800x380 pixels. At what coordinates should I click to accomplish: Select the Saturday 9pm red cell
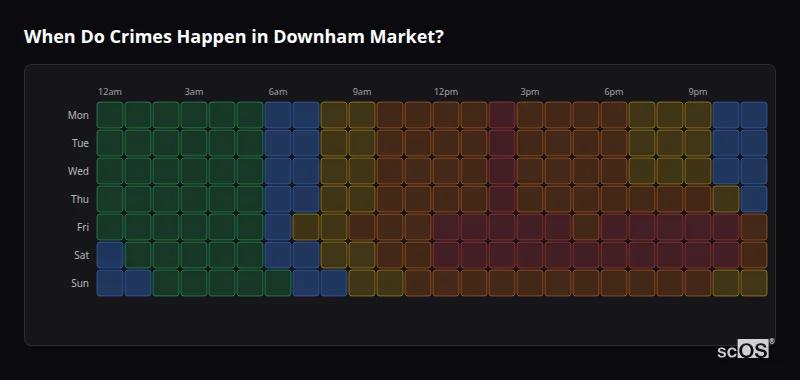click(698, 255)
